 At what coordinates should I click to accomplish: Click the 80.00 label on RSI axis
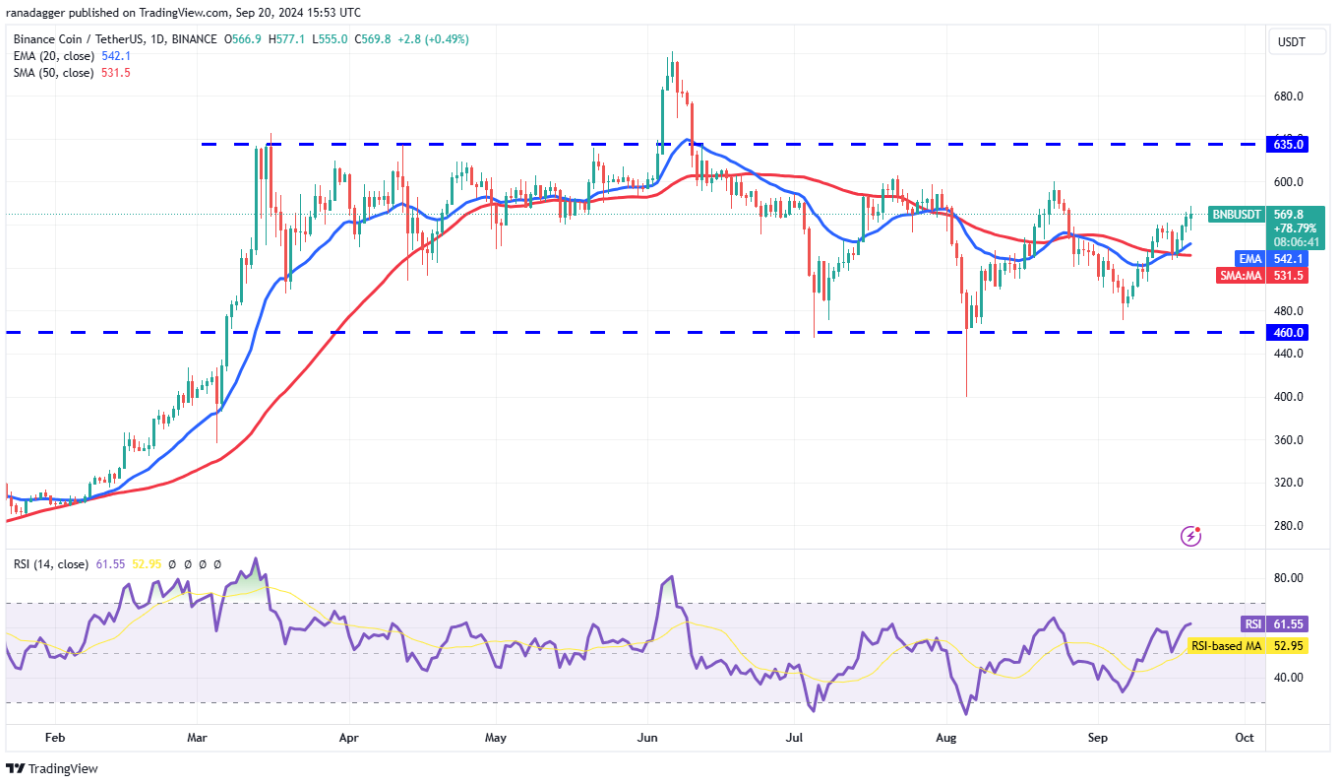click(x=1286, y=578)
